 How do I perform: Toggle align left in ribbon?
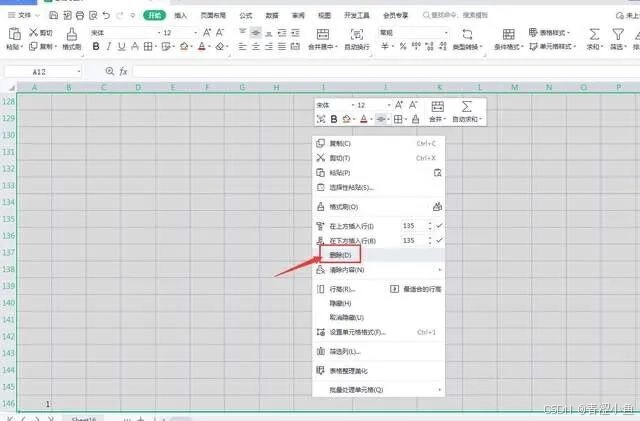pyautogui.click(x=242, y=47)
